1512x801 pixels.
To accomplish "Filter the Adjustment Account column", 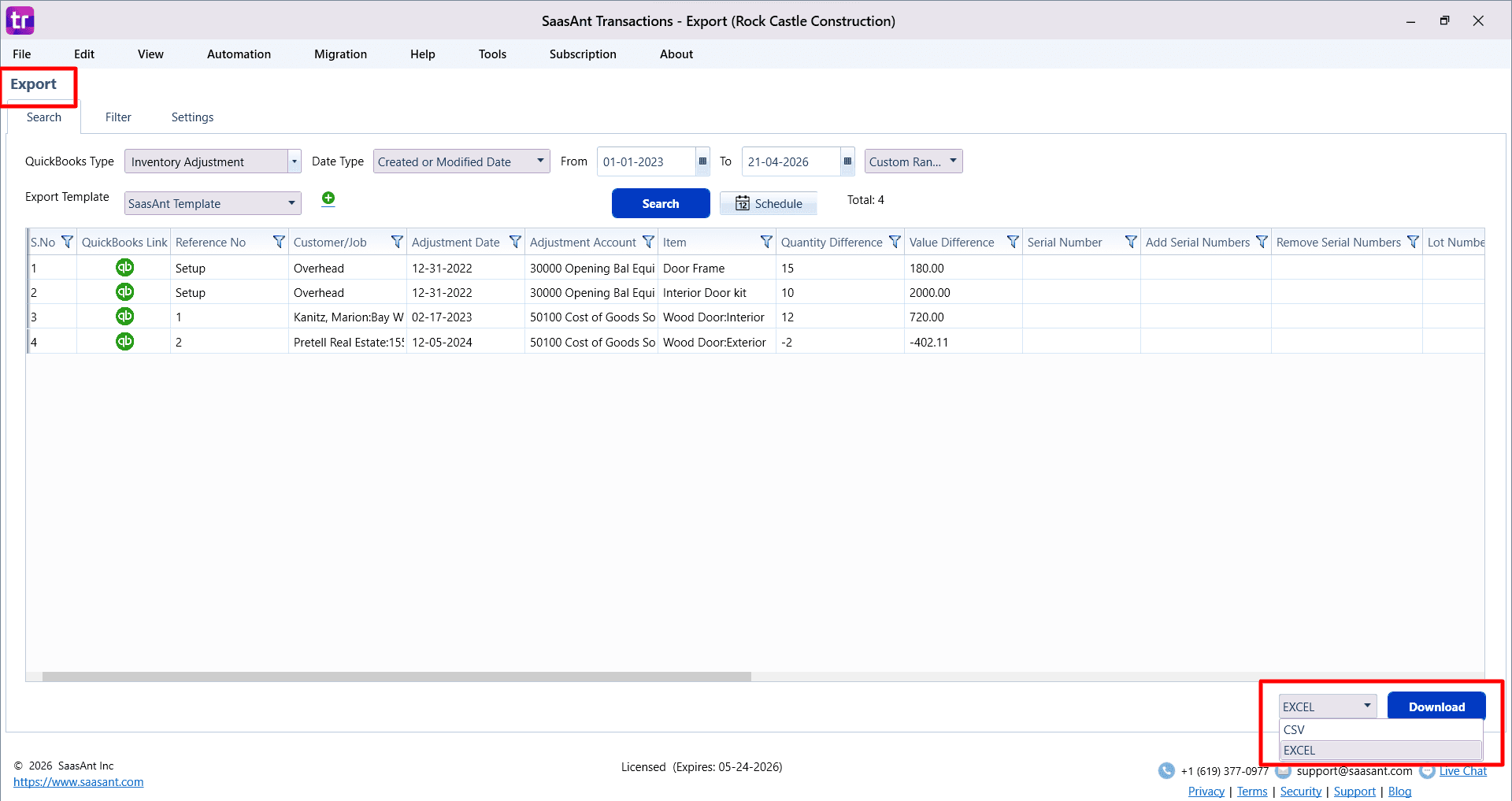I will point(648,242).
